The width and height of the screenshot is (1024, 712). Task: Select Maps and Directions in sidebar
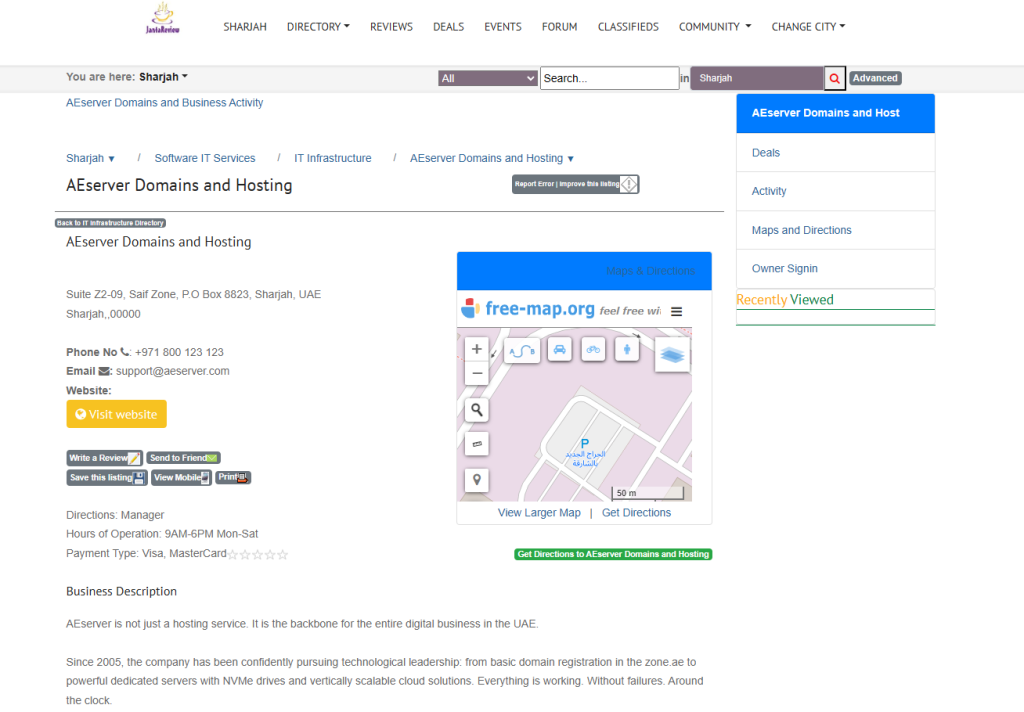(x=835, y=230)
